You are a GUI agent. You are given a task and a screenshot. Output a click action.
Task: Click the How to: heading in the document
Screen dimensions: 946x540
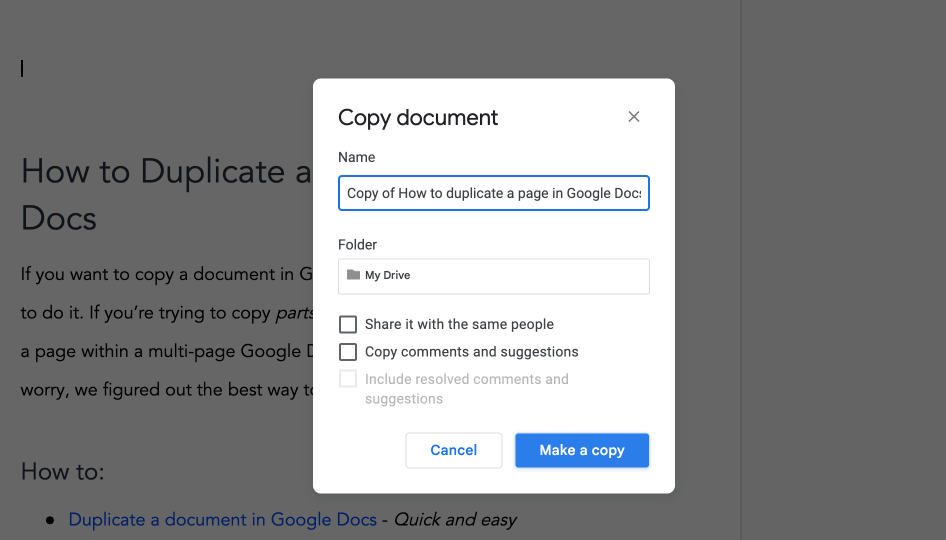[x=62, y=471]
